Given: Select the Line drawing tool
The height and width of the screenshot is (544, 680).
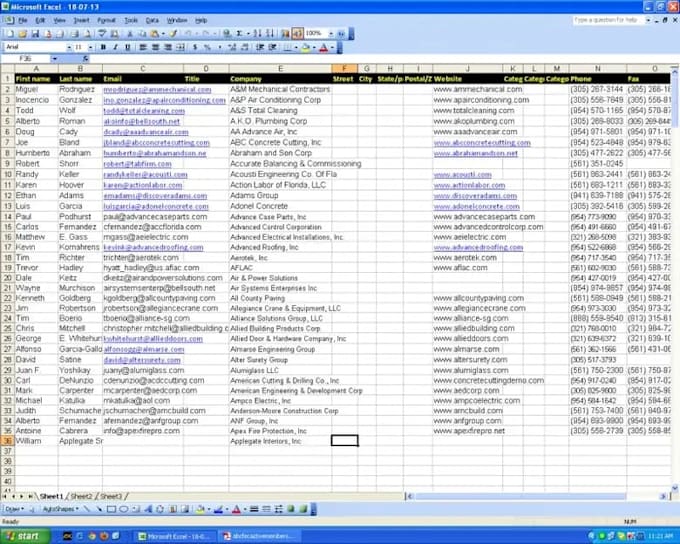Looking at the screenshot, I should point(87,509).
